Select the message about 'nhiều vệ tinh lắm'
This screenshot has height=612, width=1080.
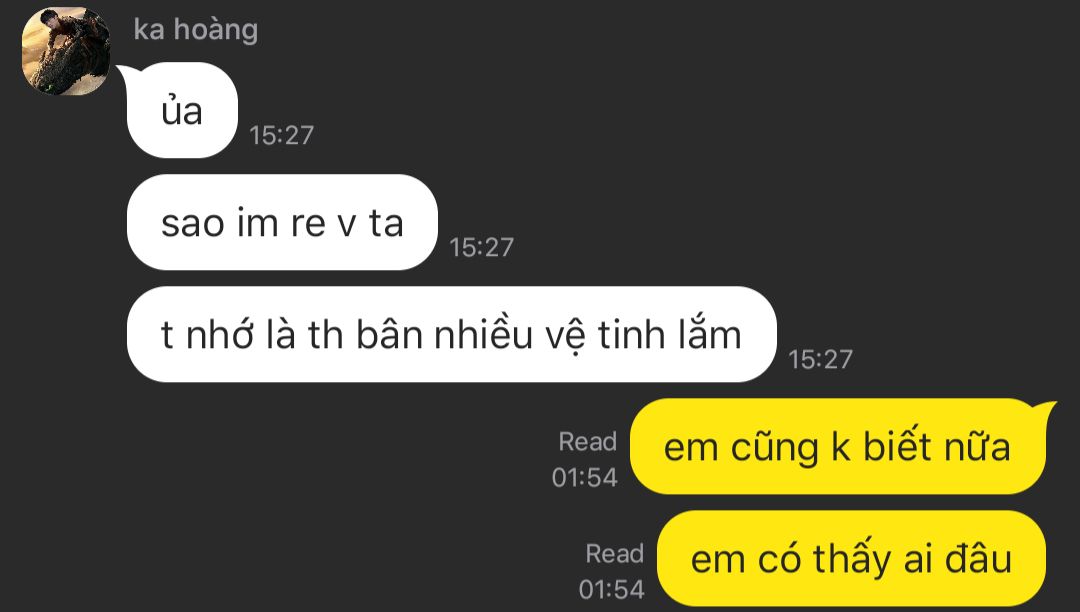452,335
